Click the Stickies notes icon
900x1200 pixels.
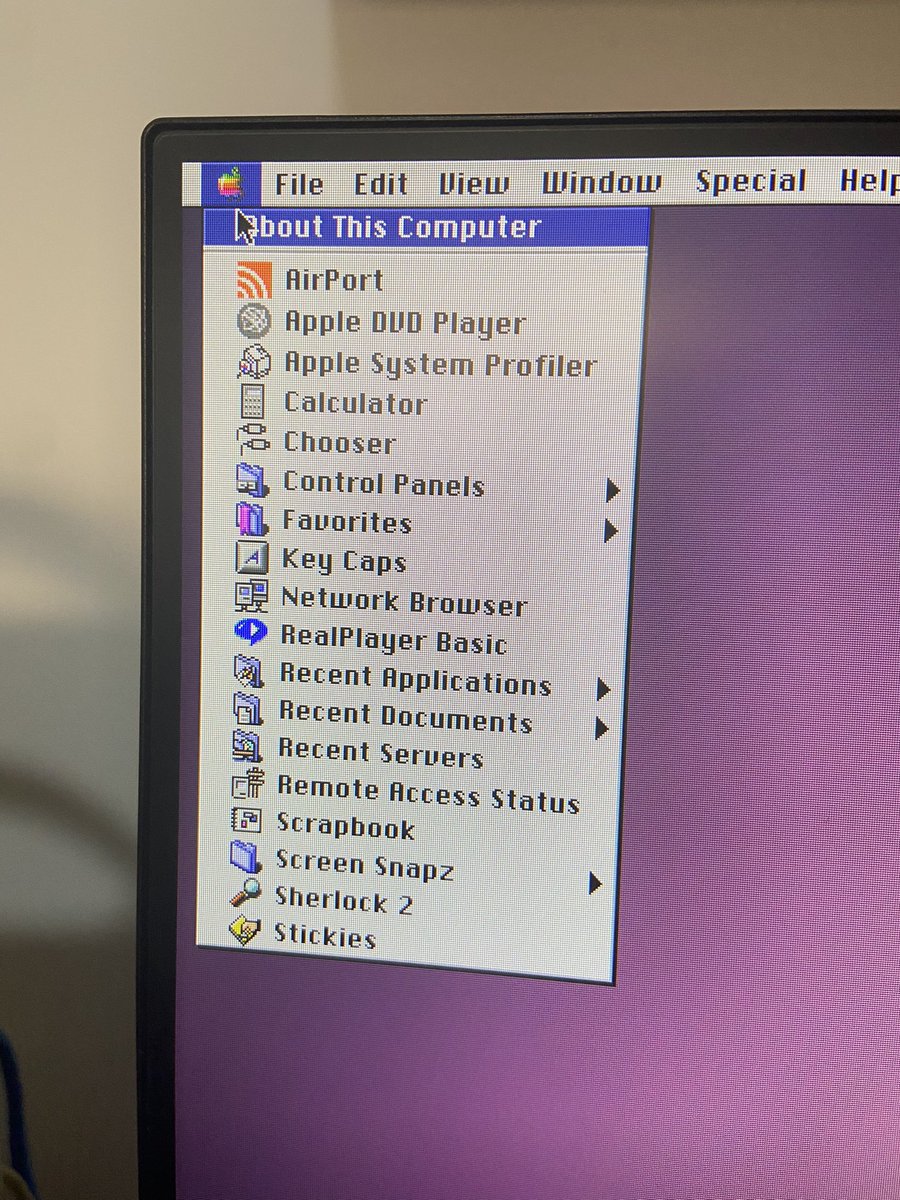coord(244,933)
